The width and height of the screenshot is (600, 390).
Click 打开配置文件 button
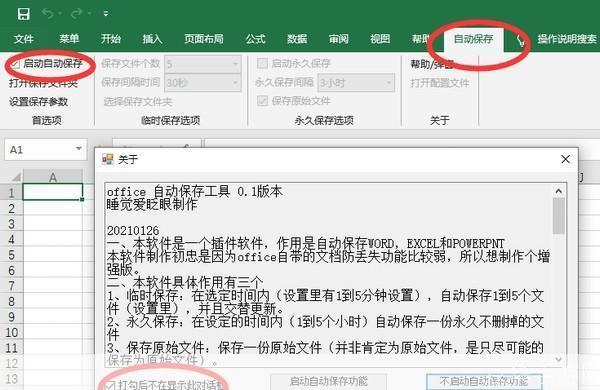pyautogui.click(x=440, y=83)
